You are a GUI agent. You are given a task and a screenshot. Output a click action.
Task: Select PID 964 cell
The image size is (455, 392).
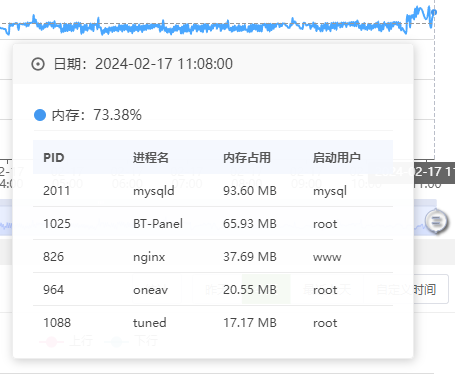coord(53,289)
